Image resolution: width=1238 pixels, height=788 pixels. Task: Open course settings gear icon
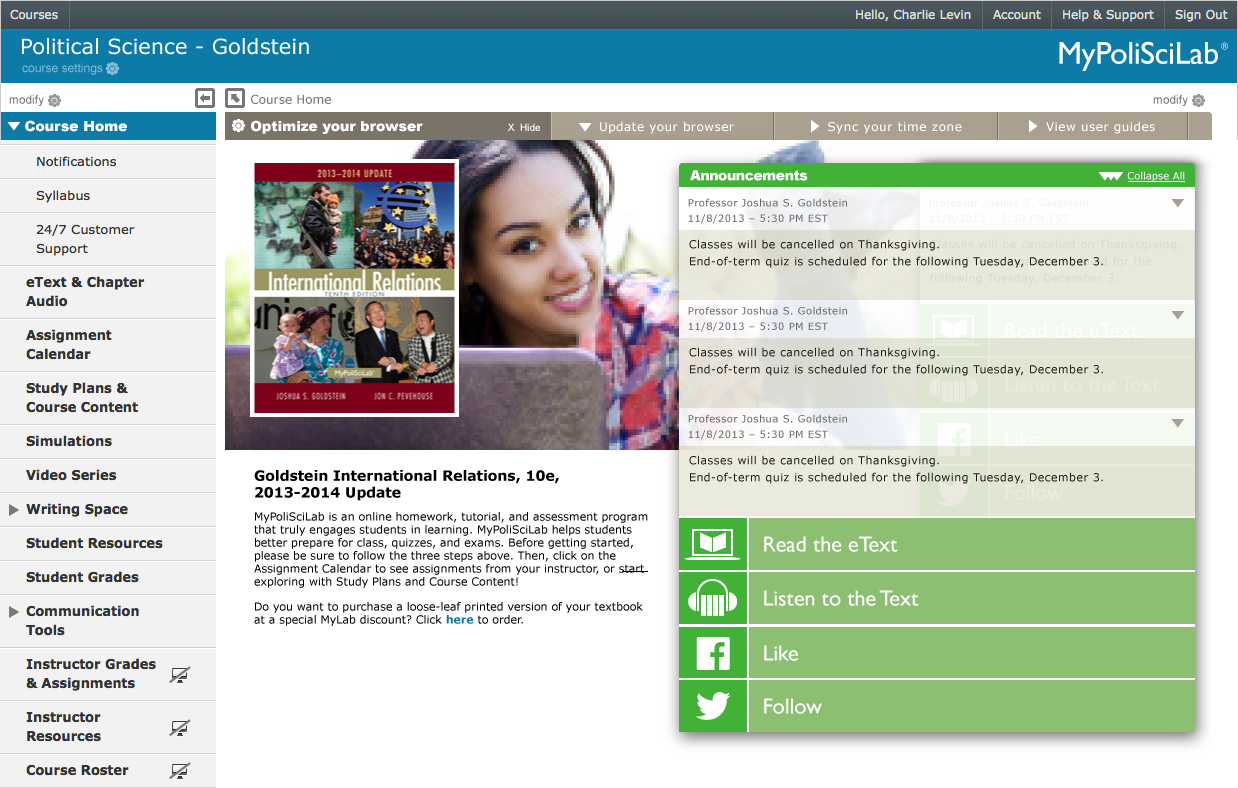coord(112,69)
